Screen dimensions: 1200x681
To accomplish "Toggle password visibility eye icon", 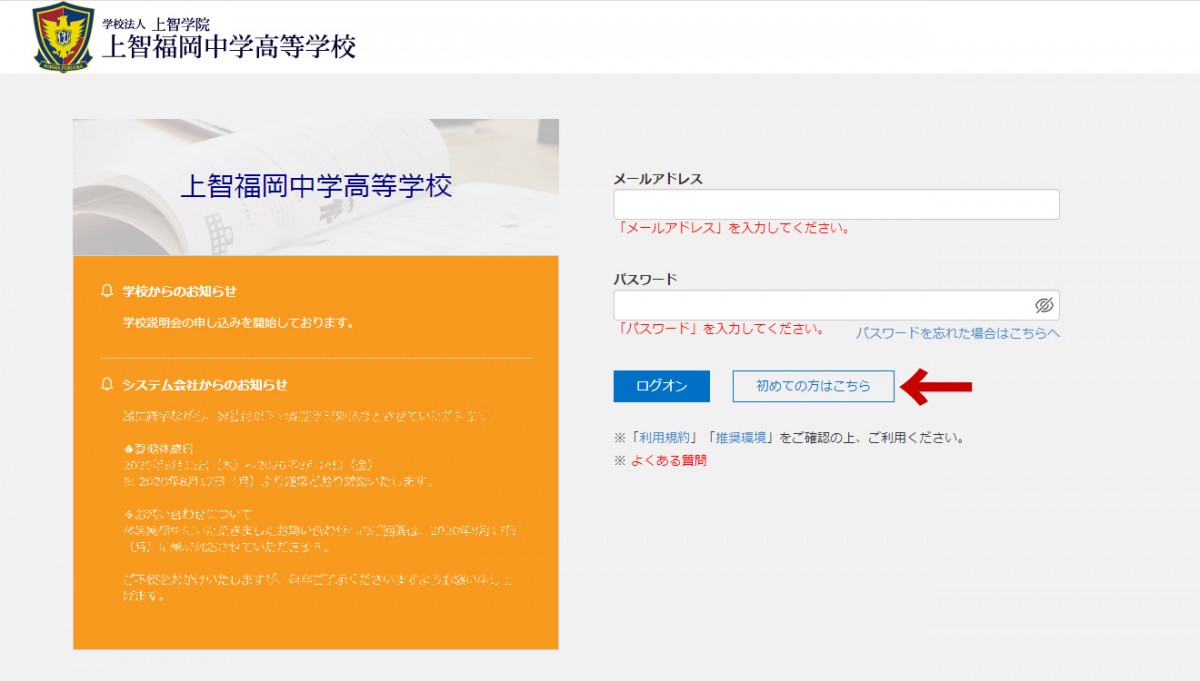I will pyautogui.click(x=1044, y=305).
